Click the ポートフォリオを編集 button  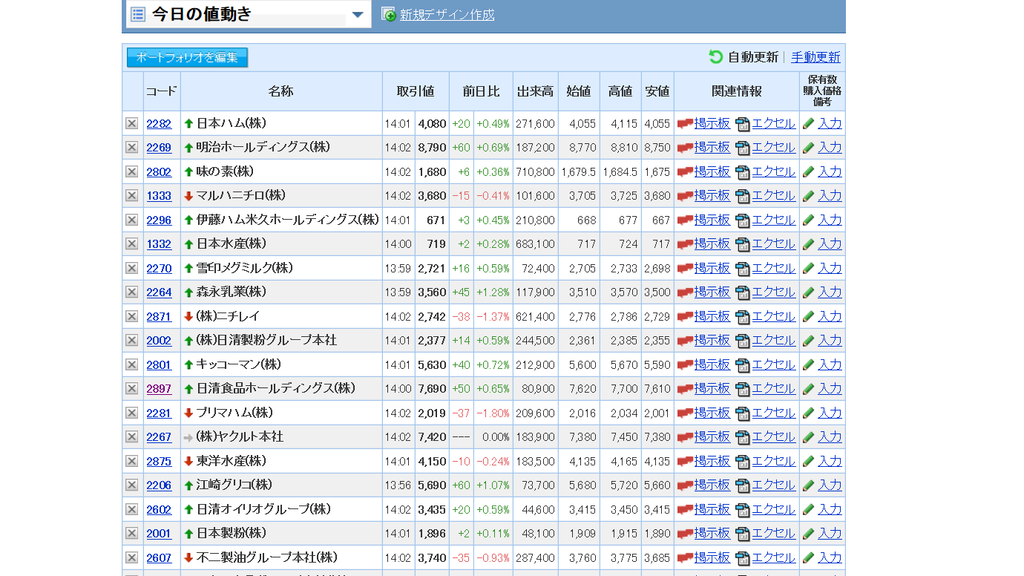tap(187, 57)
